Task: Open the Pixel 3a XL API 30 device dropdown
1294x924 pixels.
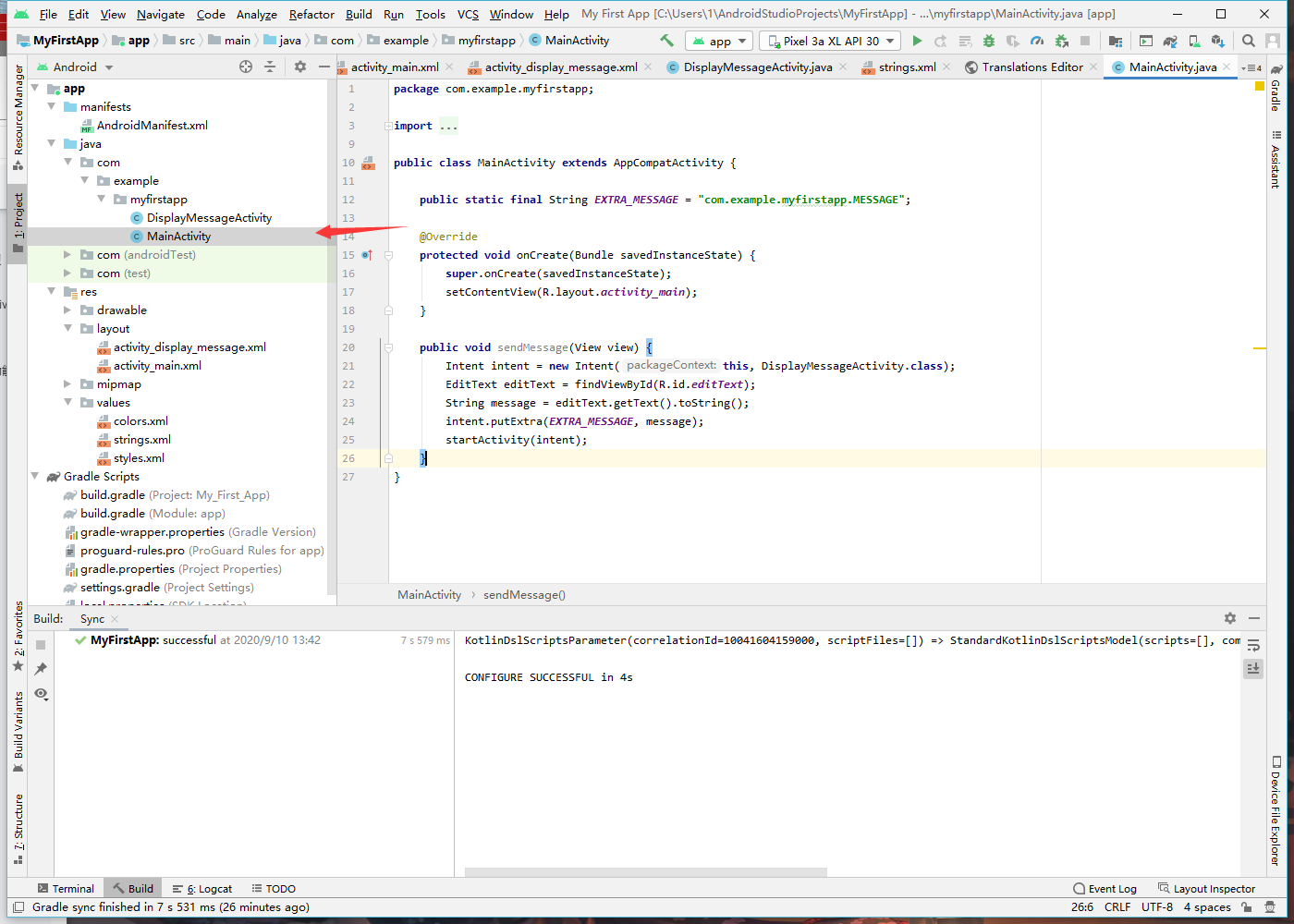Action: [831, 41]
